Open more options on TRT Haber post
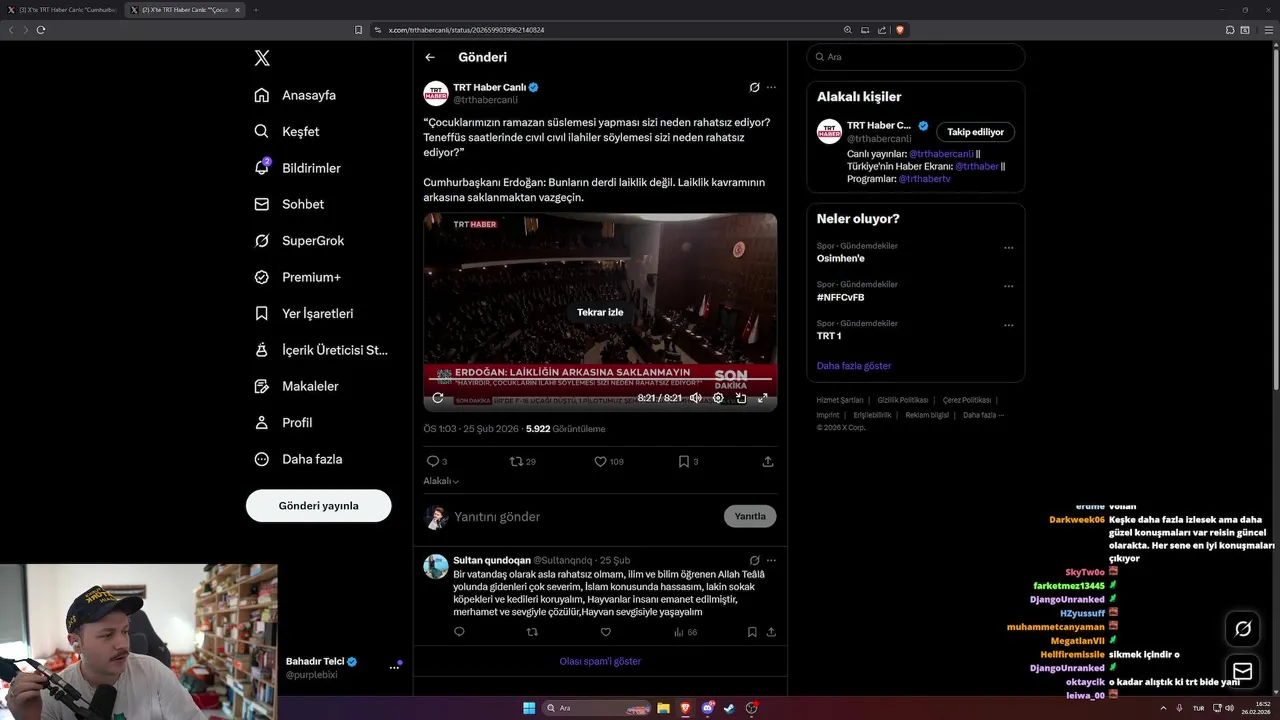Image resolution: width=1280 pixels, height=720 pixels. pos(771,87)
